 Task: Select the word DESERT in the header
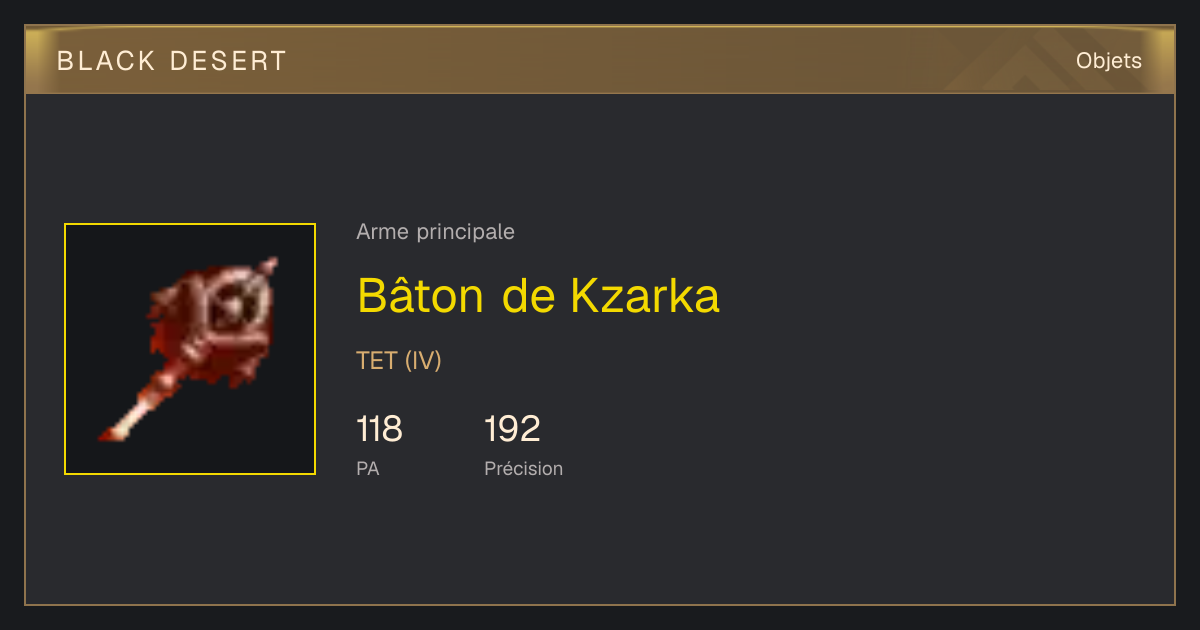pyautogui.click(x=228, y=61)
